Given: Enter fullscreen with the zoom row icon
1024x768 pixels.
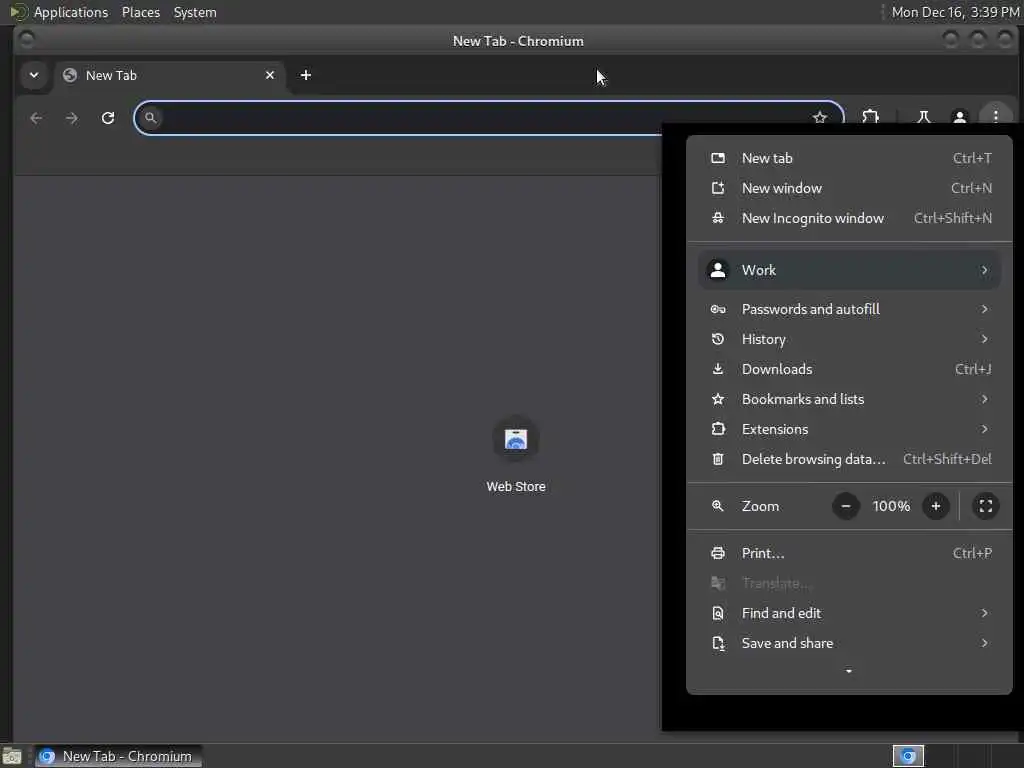Looking at the screenshot, I should coord(985,506).
